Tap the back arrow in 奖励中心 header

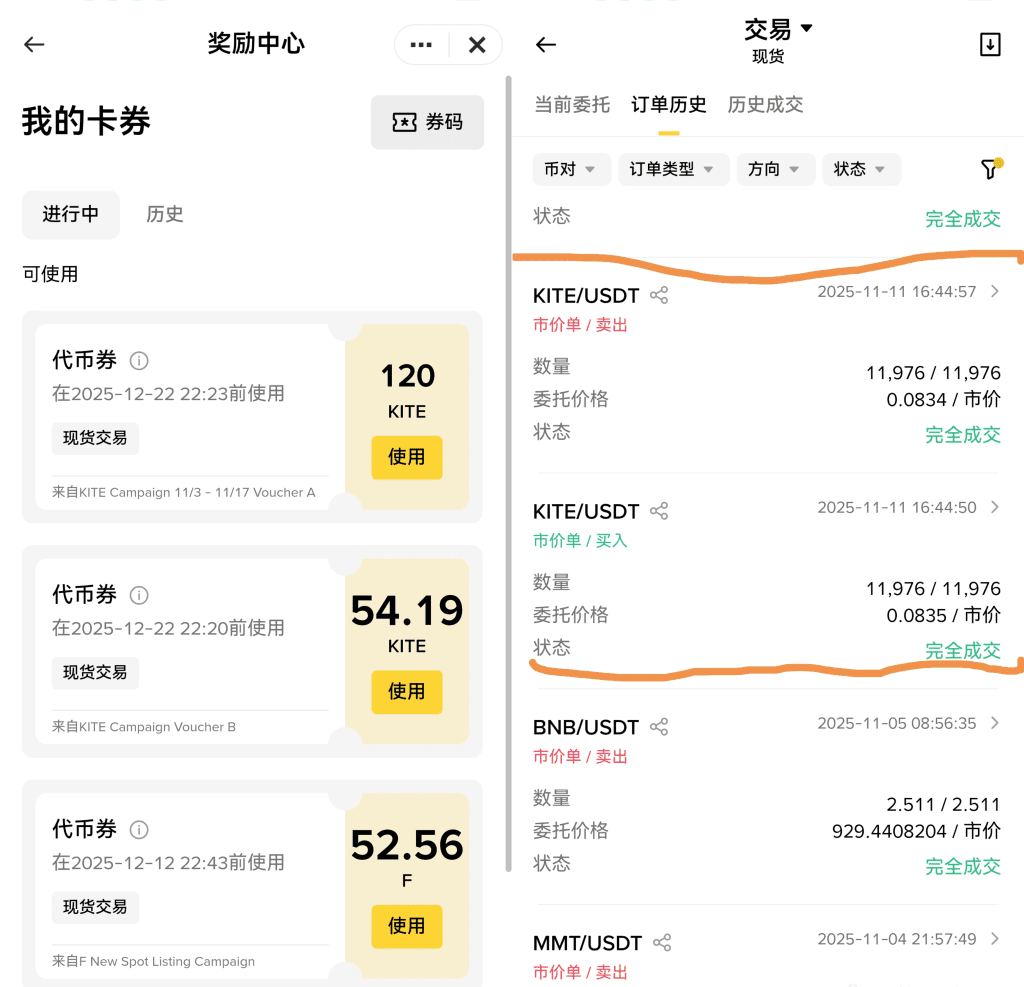click(x=35, y=44)
